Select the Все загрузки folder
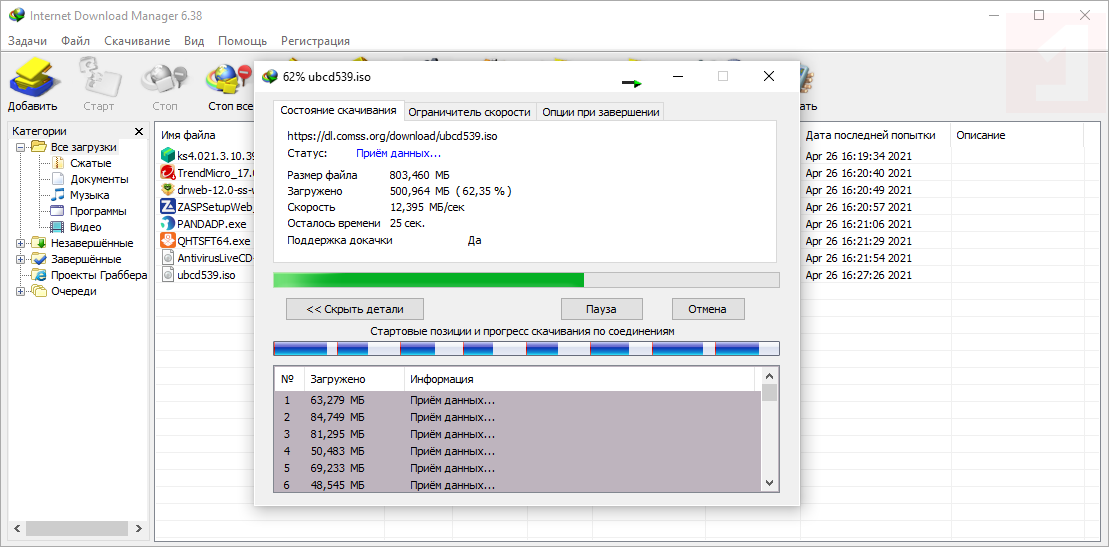 click(83, 147)
